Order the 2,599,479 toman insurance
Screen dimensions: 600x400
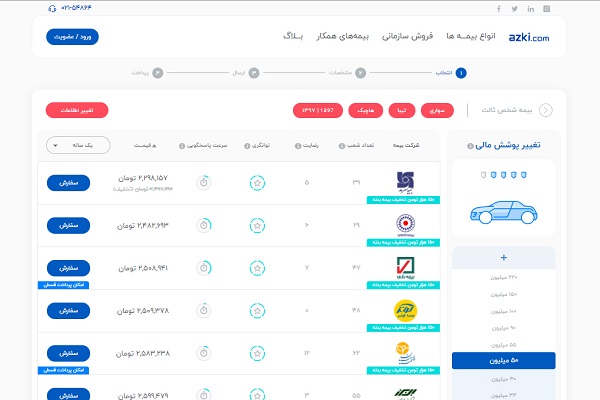pyautogui.click(x=68, y=395)
